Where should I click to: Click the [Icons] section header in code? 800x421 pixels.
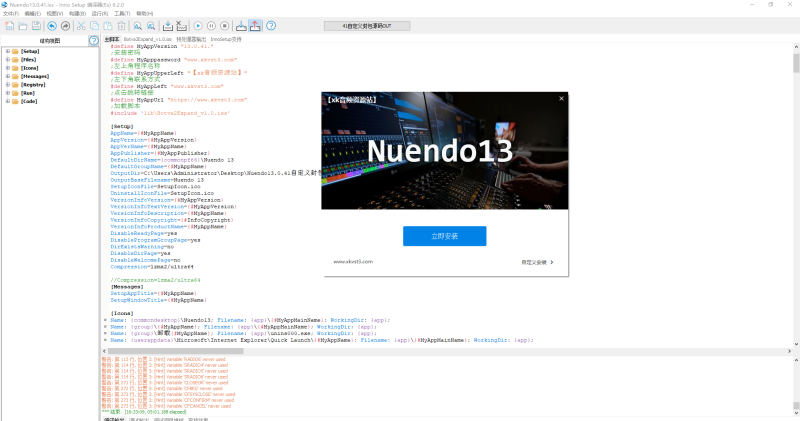coord(122,314)
